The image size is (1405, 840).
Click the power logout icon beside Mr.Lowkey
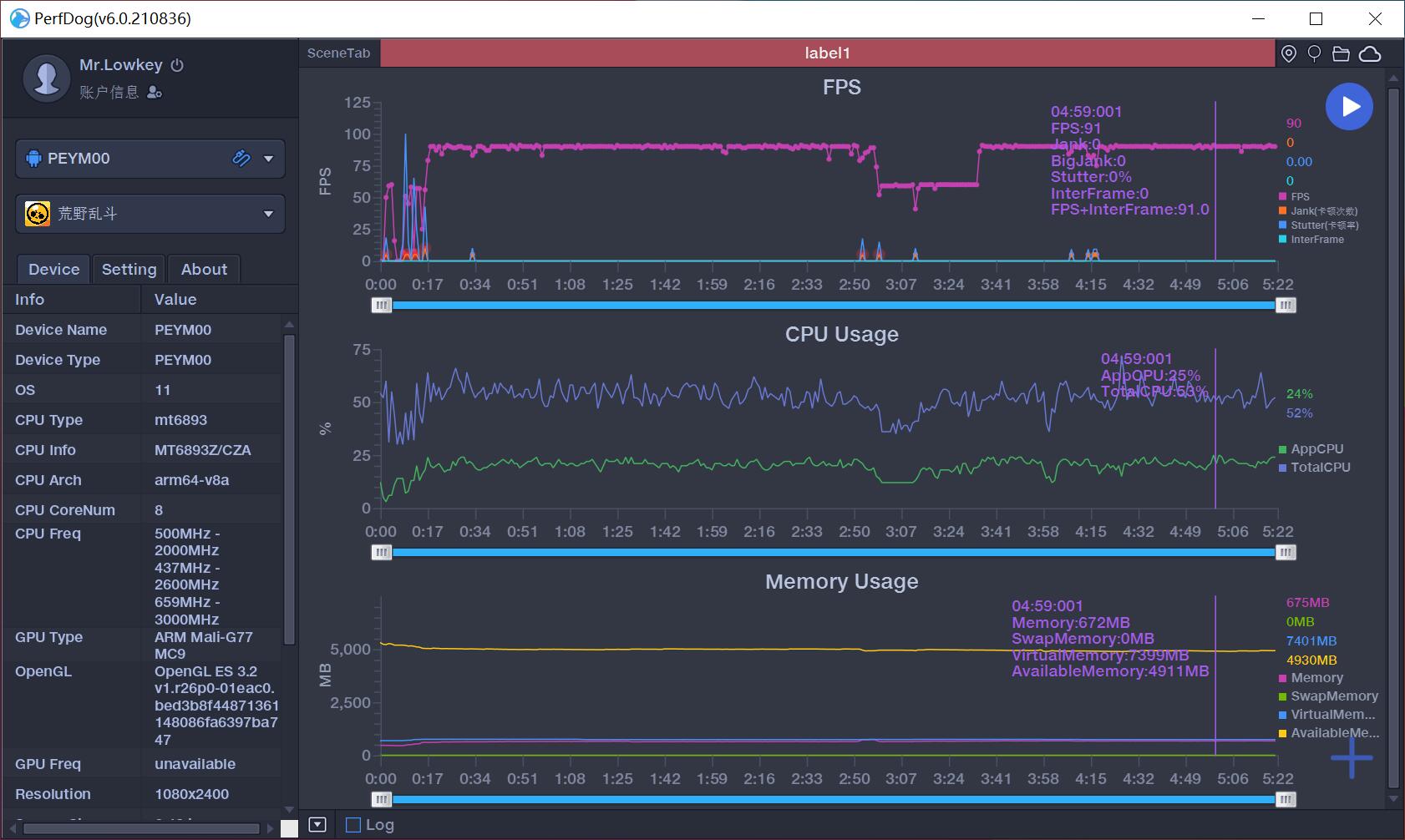coord(177,65)
